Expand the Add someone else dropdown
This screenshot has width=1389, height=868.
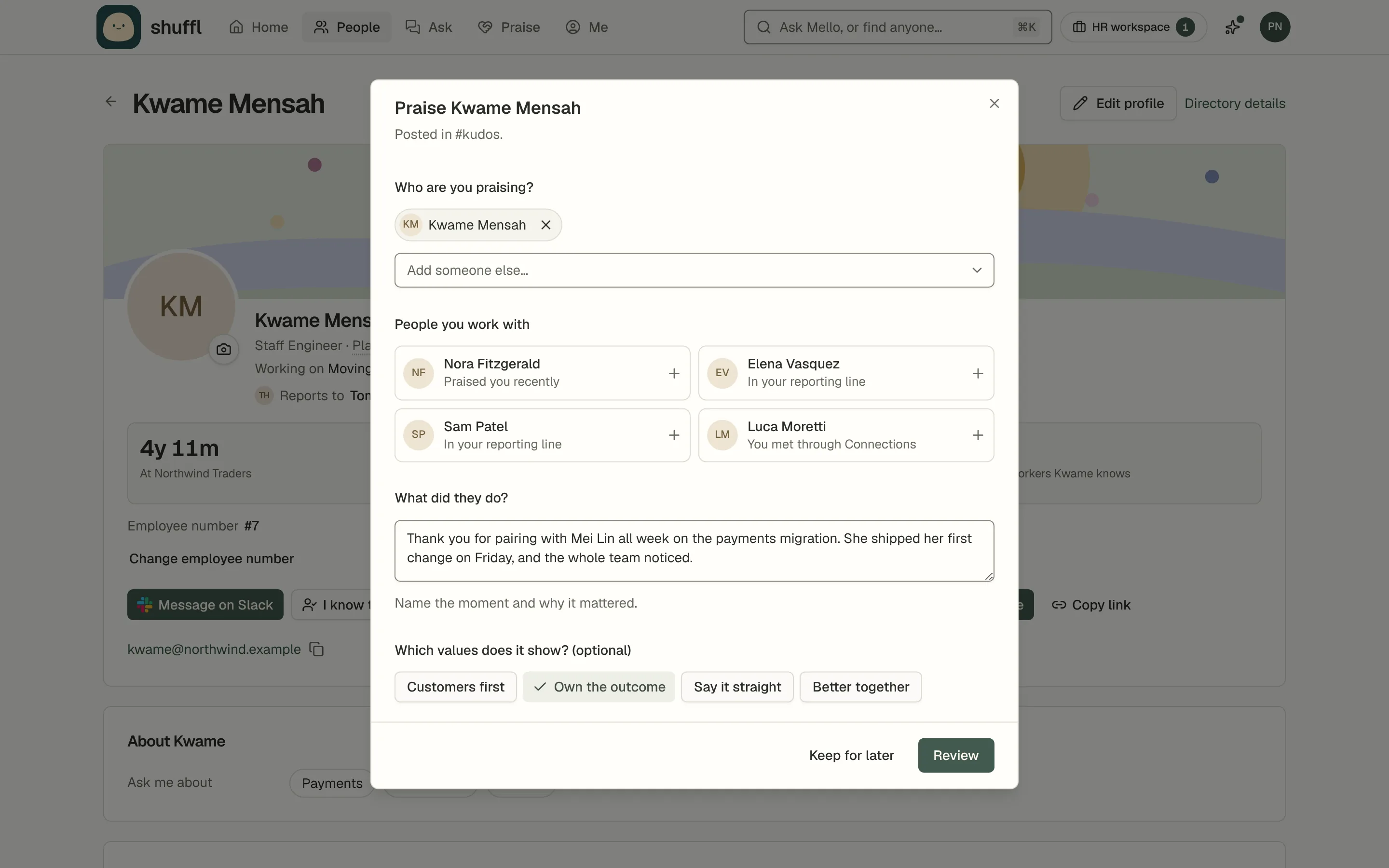click(694, 271)
